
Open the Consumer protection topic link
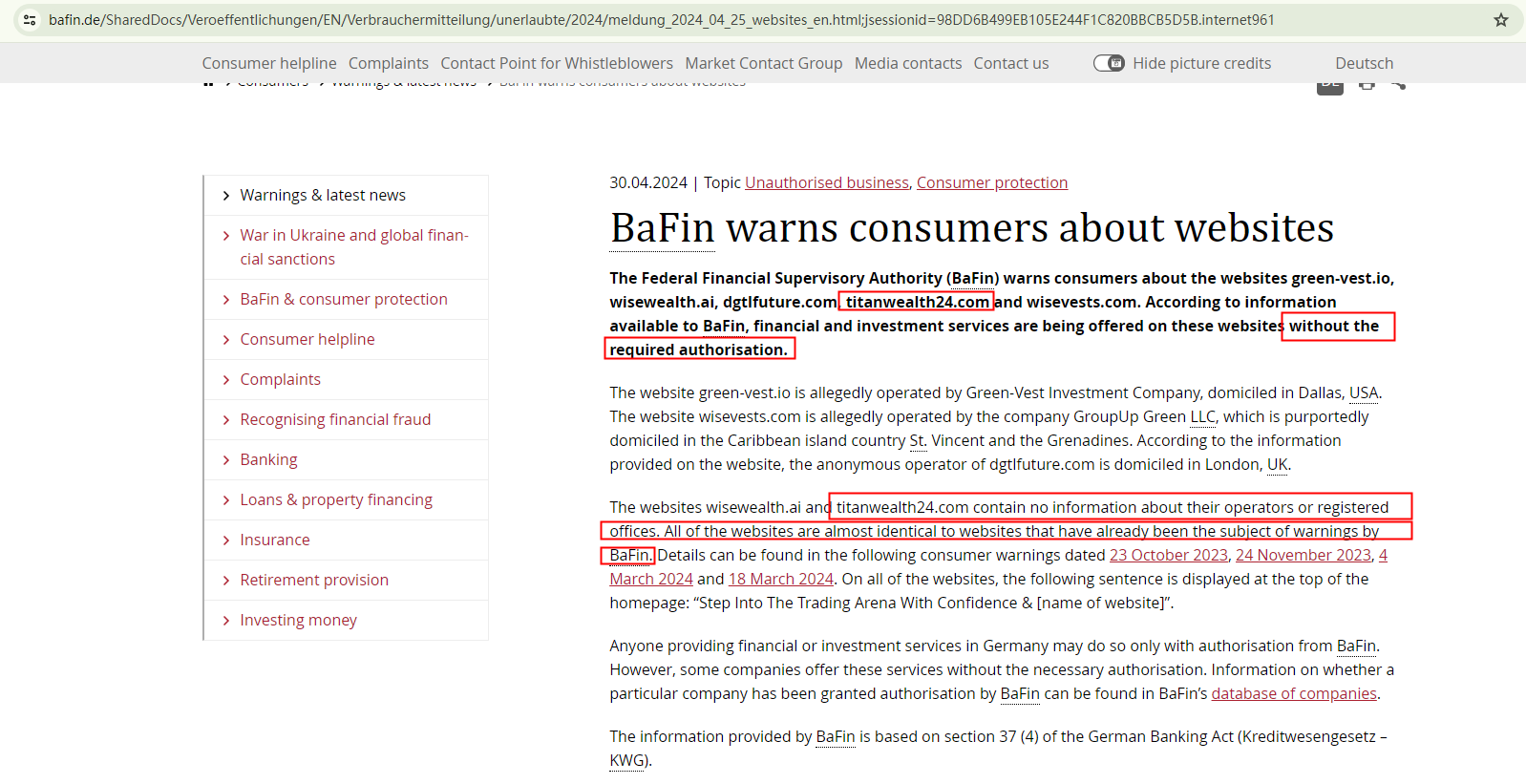(x=992, y=182)
